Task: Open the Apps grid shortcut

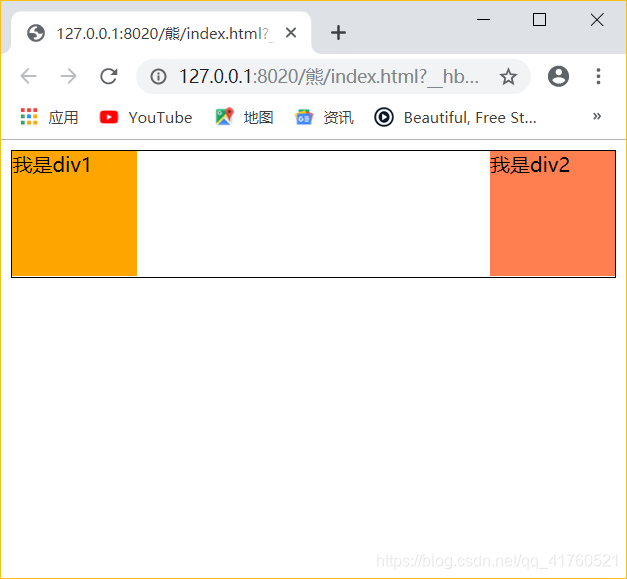Action: point(49,117)
